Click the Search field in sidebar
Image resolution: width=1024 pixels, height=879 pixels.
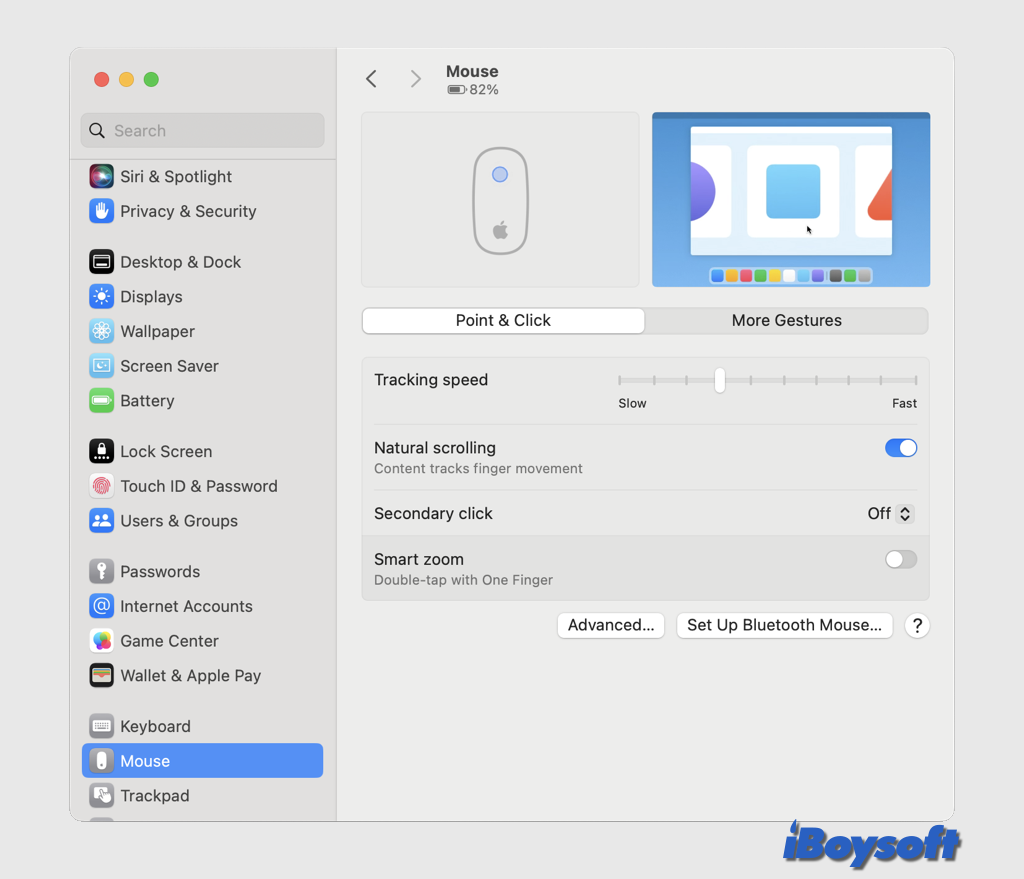point(203,131)
